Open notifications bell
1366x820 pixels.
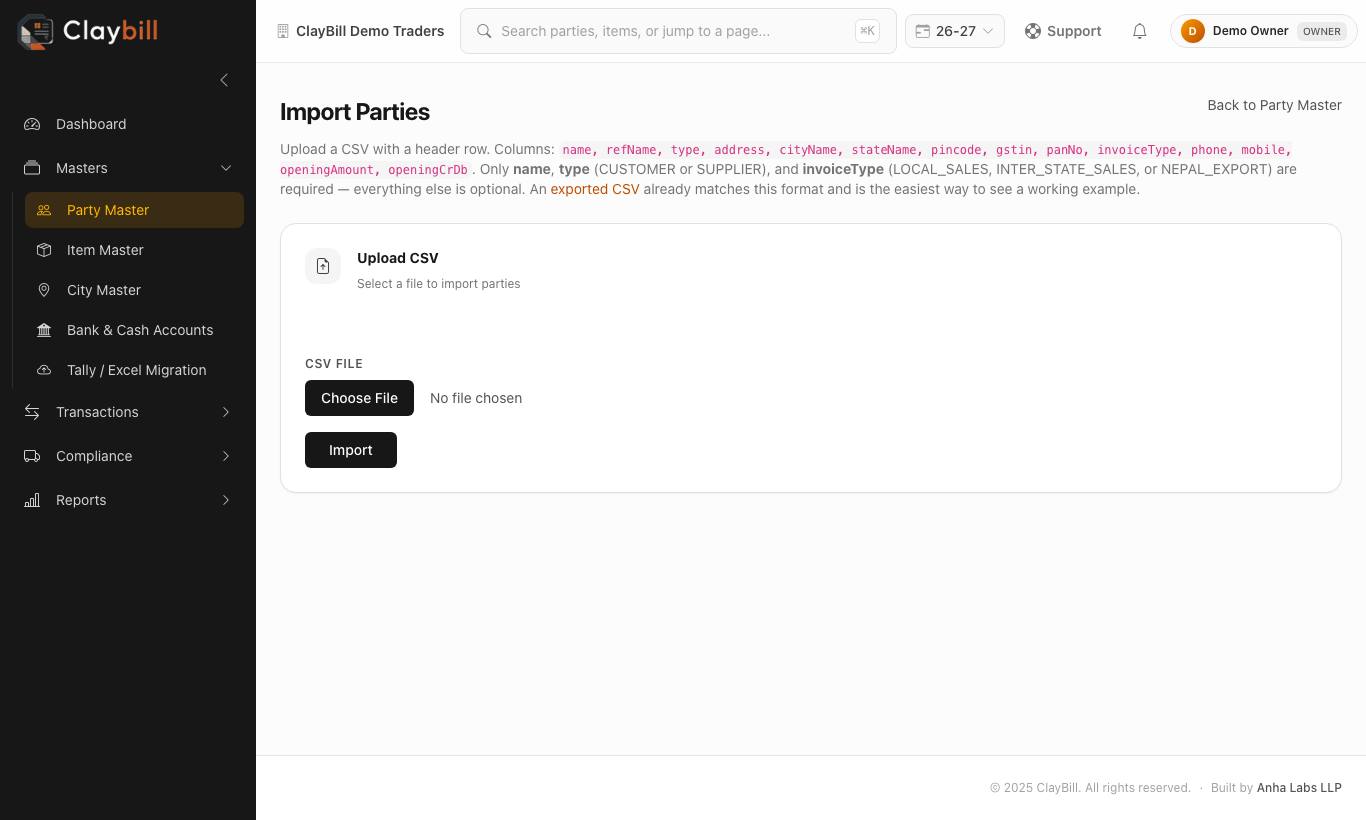coord(1139,31)
